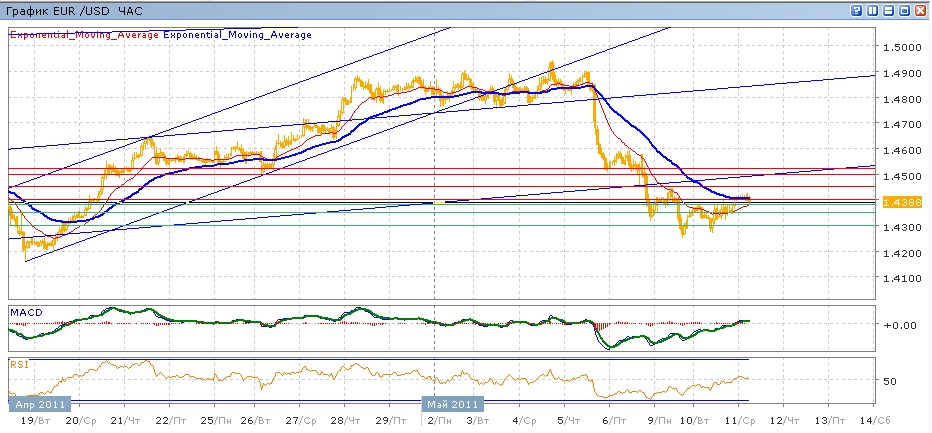This screenshot has height=433, width=932.
Task: Click the RSI indicator label
Action: [19, 364]
